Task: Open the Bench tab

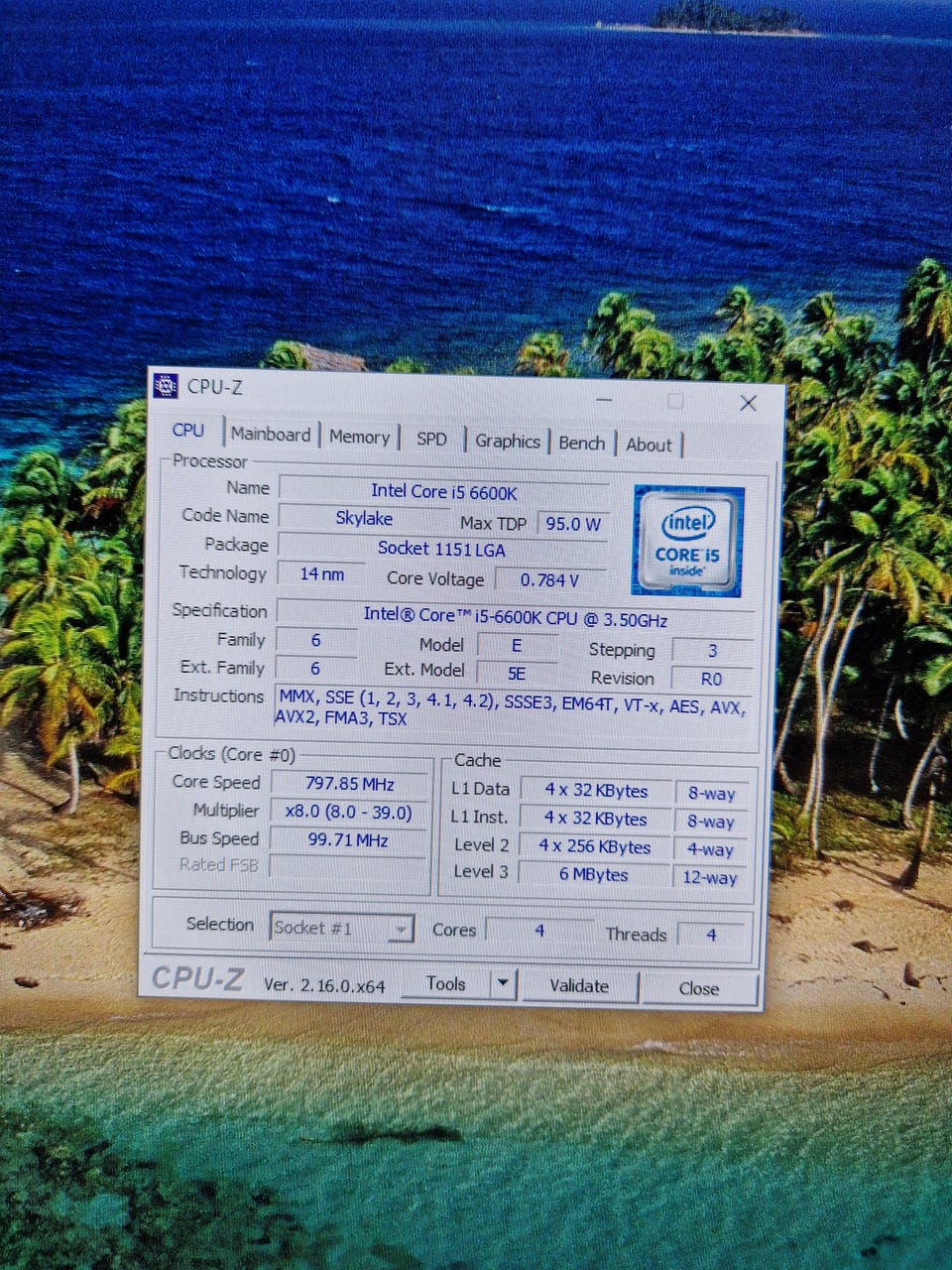Action: (581, 443)
